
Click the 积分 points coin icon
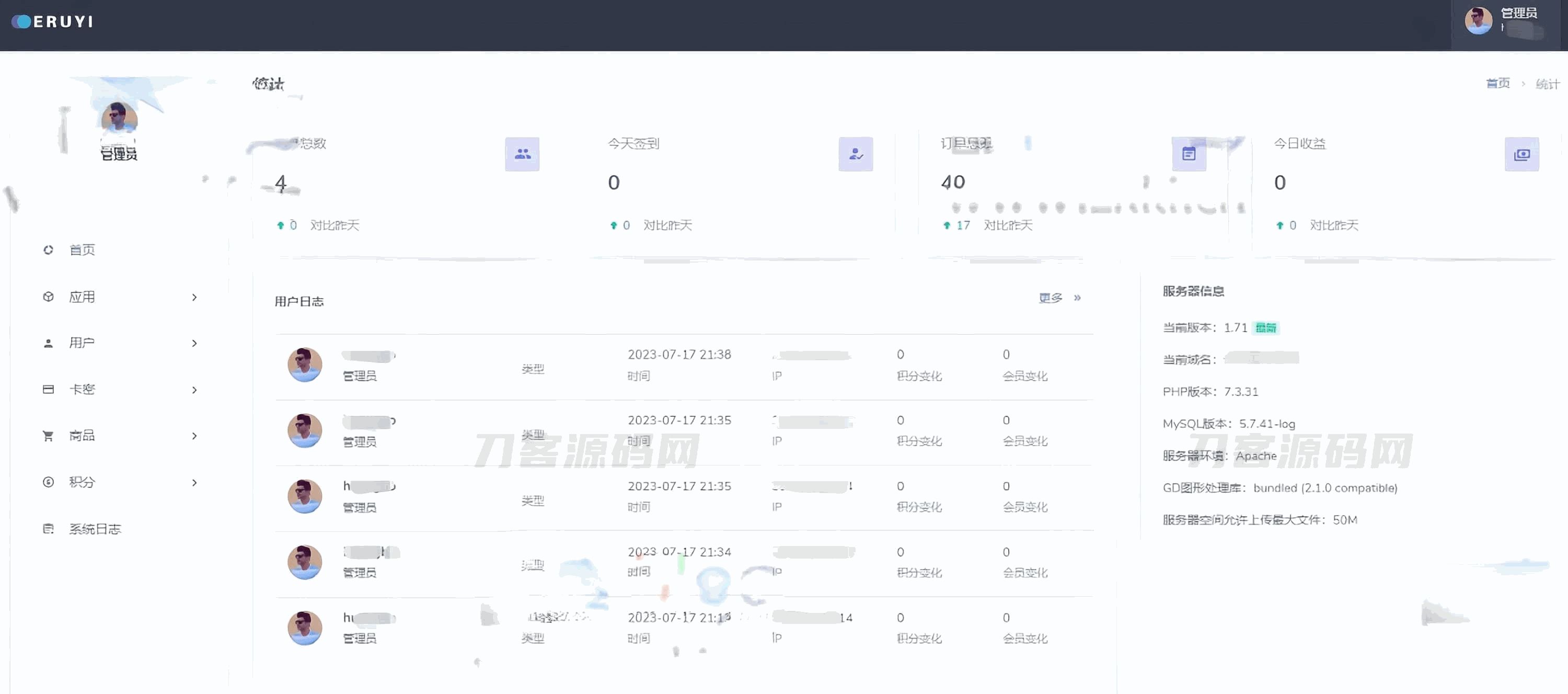tap(48, 482)
